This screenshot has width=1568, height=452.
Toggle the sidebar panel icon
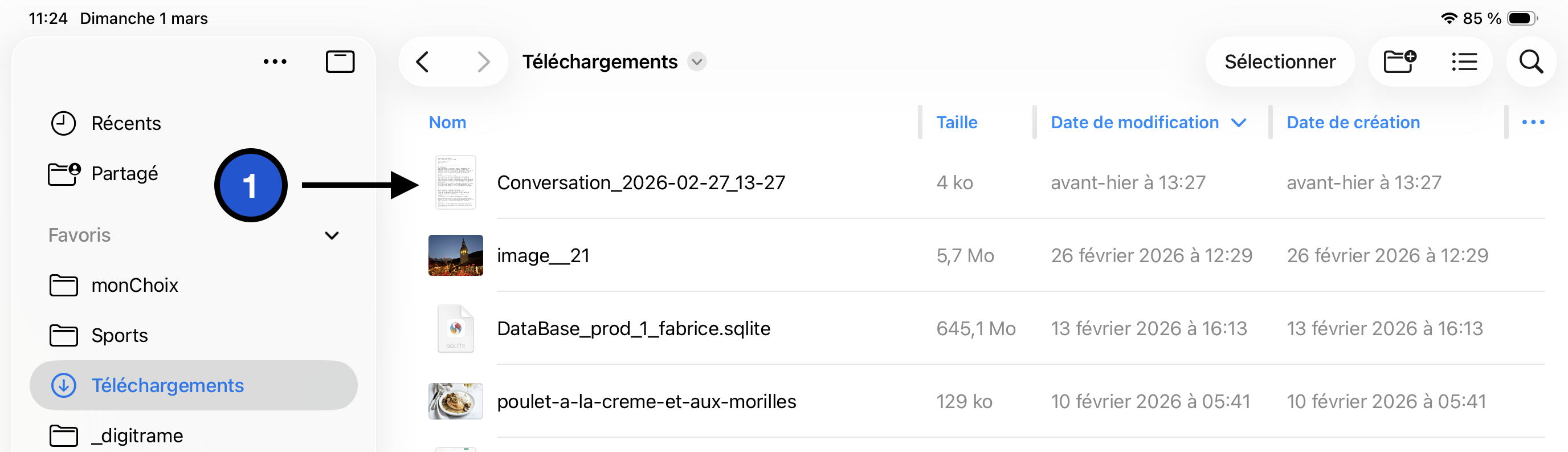click(340, 62)
